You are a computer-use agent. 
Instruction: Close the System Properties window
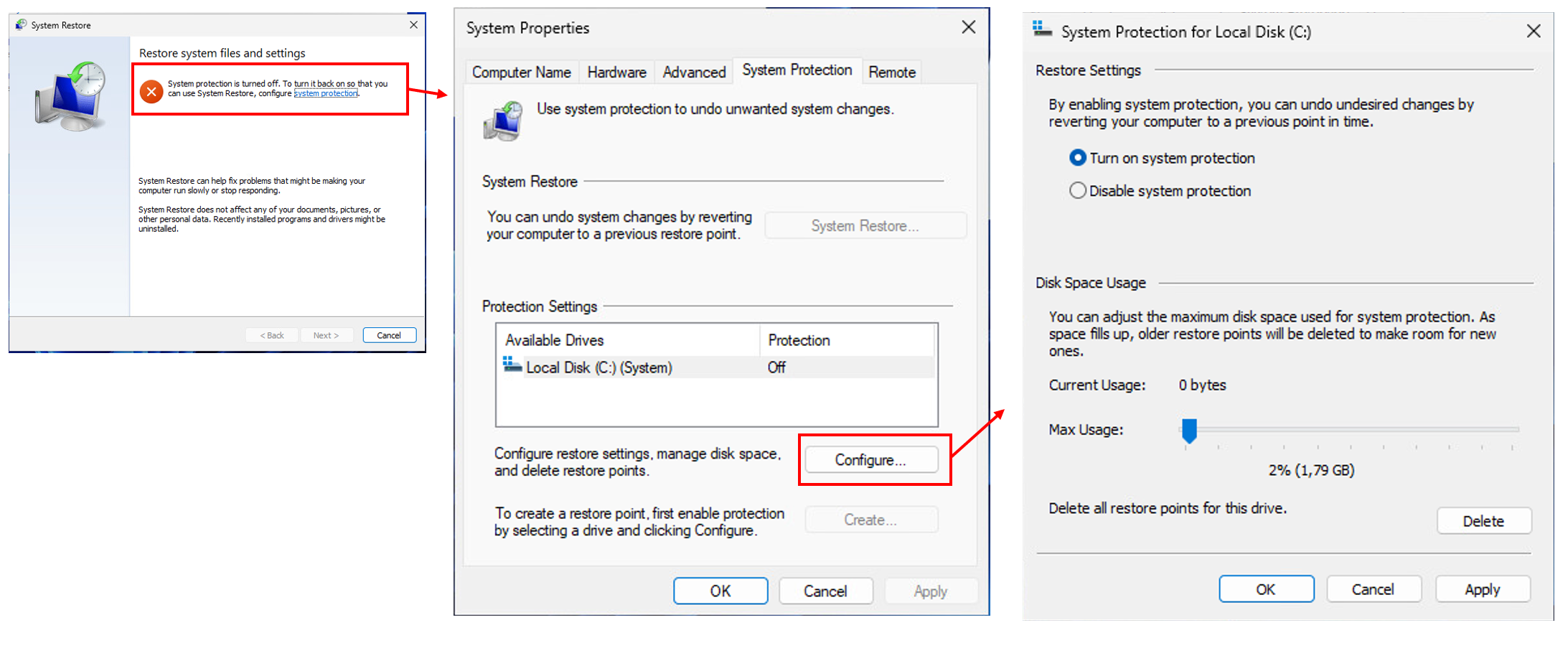click(x=968, y=28)
